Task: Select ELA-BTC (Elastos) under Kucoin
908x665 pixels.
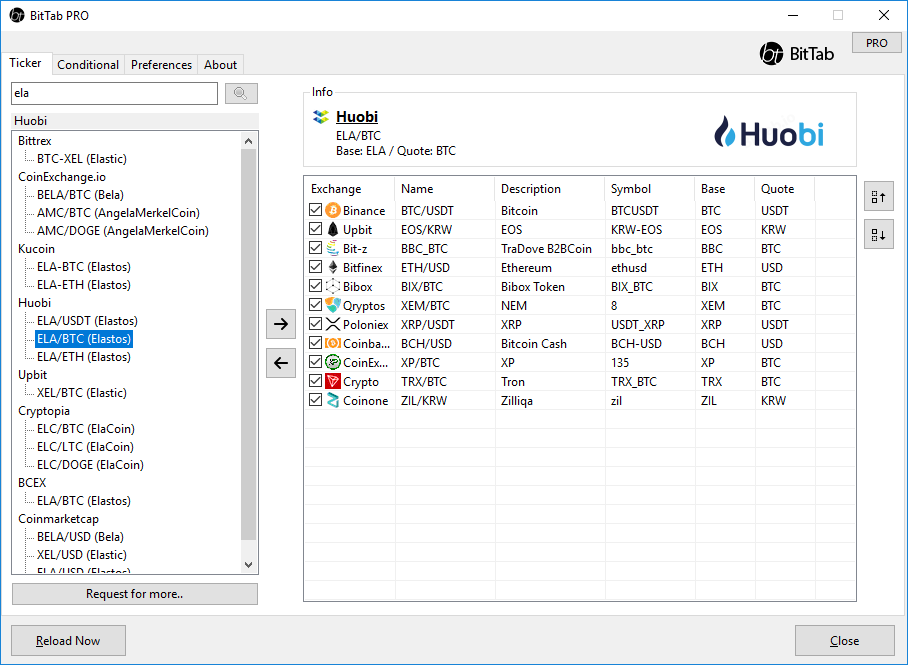Action: (84, 266)
